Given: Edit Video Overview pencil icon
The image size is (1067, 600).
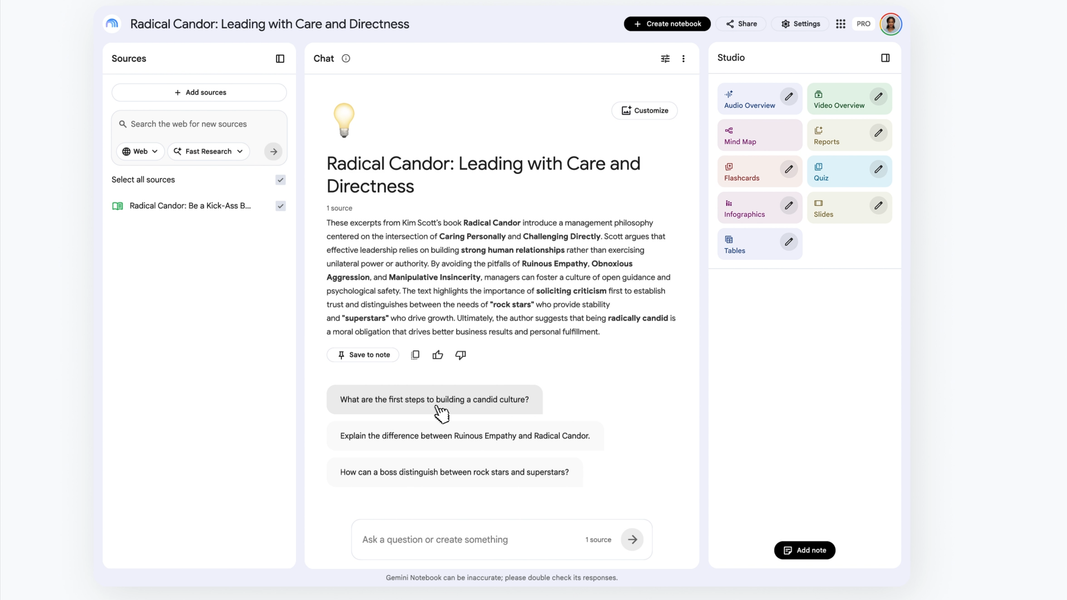Looking at the screenshot, I should tap(879, 97).
